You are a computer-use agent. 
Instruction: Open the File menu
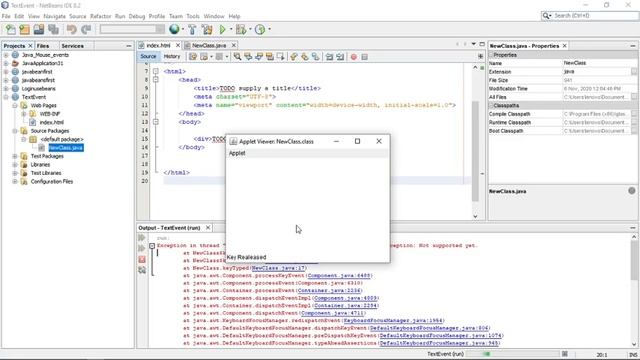[6, 16]
